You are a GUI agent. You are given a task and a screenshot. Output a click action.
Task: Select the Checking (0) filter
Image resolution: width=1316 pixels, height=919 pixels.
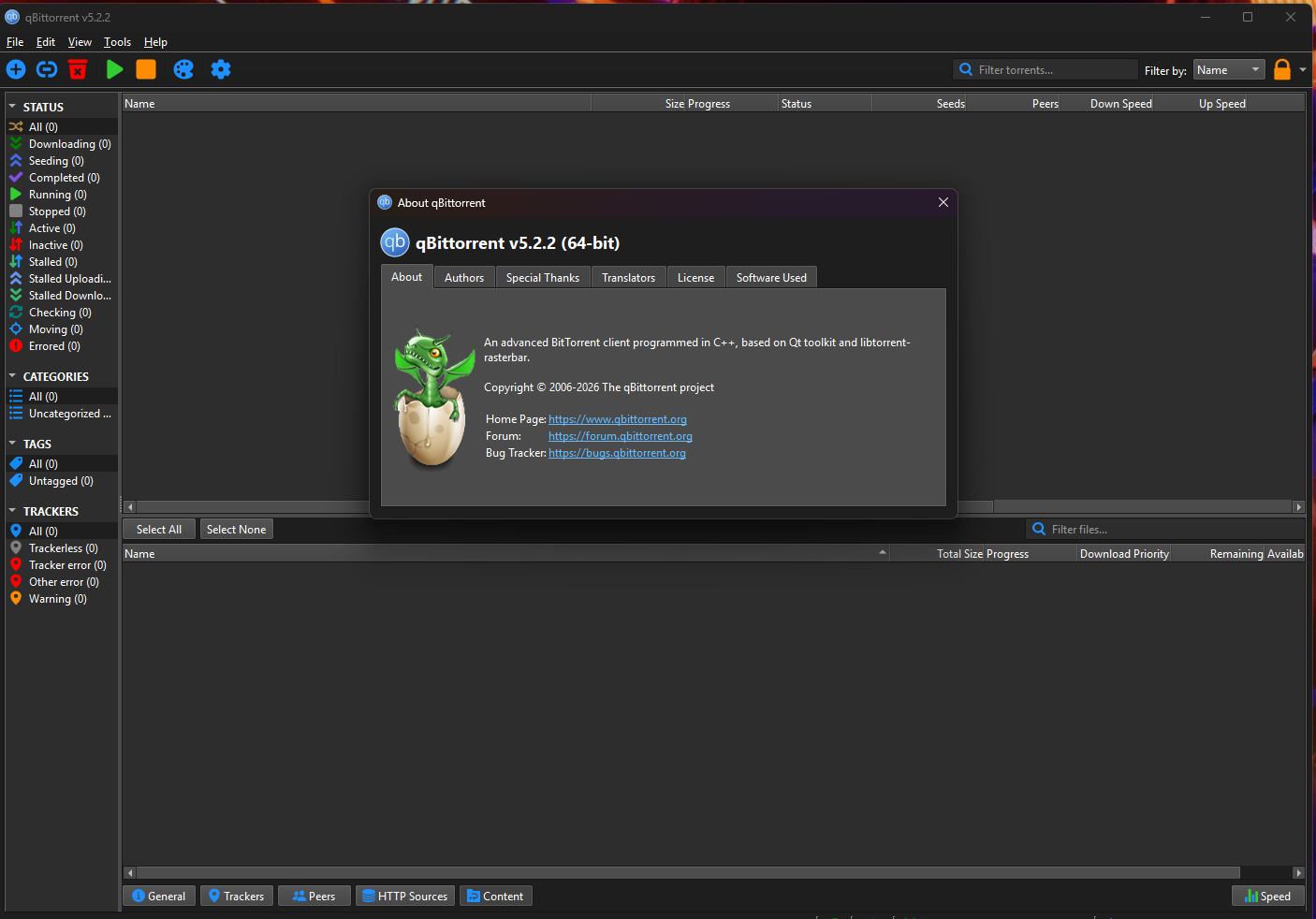(62, 313)
